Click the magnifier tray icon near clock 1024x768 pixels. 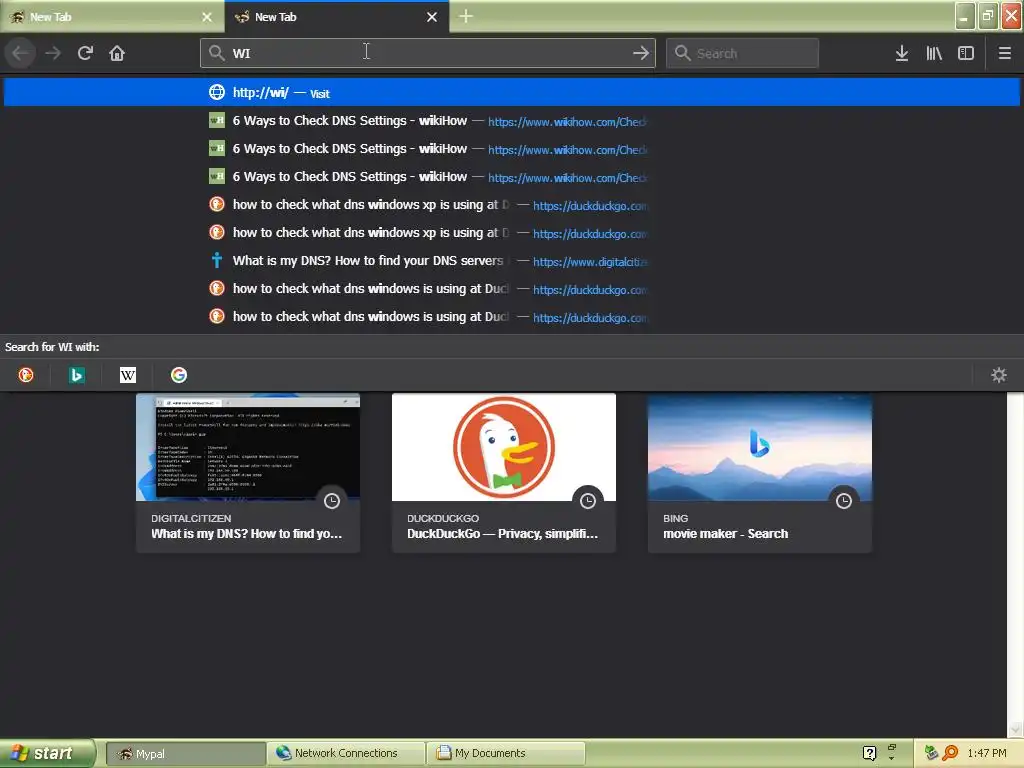(x=950, y=753)
